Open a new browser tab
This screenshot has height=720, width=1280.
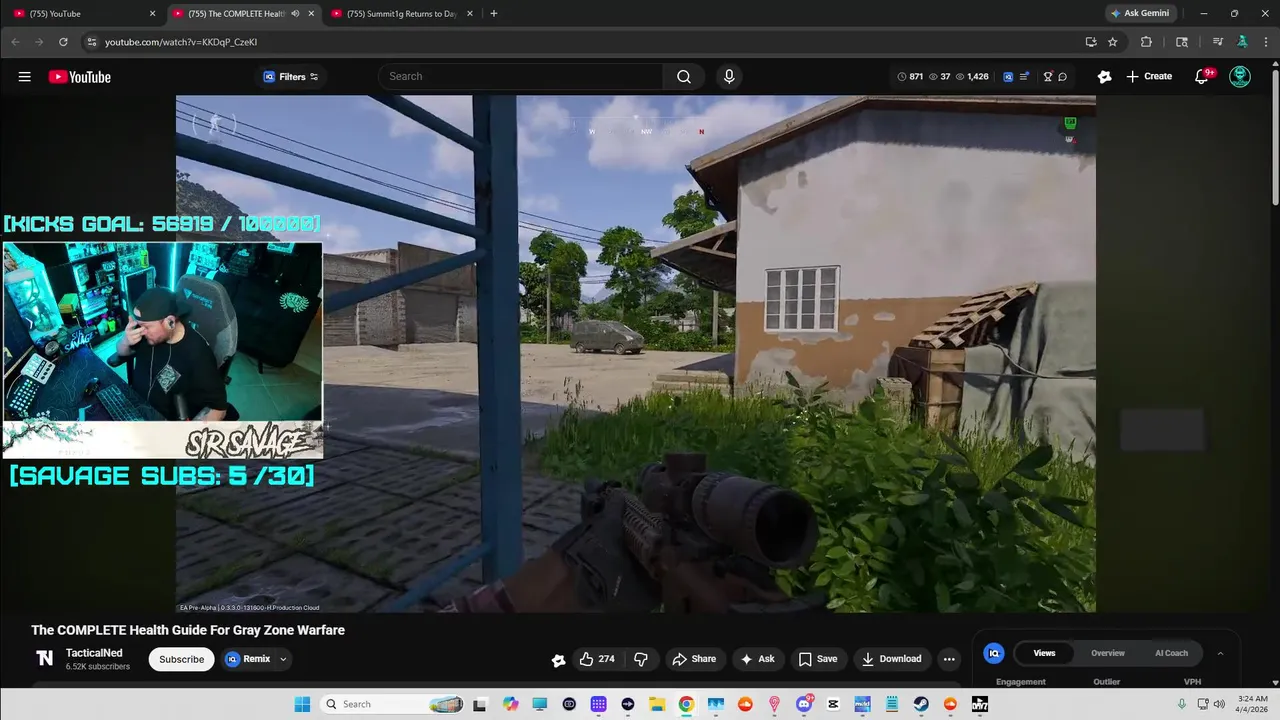493,14
